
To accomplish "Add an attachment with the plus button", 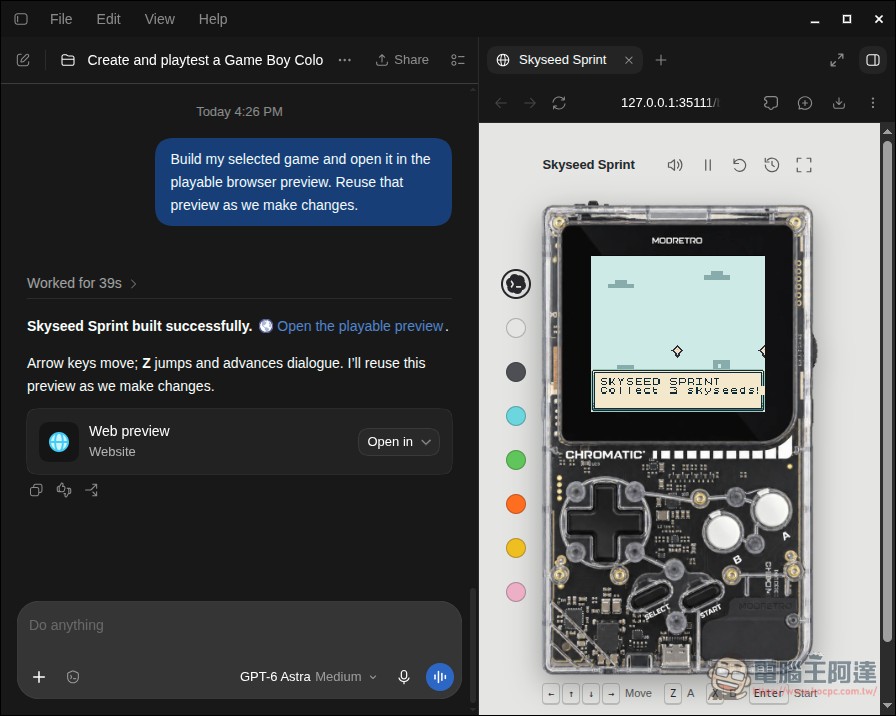I will click(x=39, y=677).
